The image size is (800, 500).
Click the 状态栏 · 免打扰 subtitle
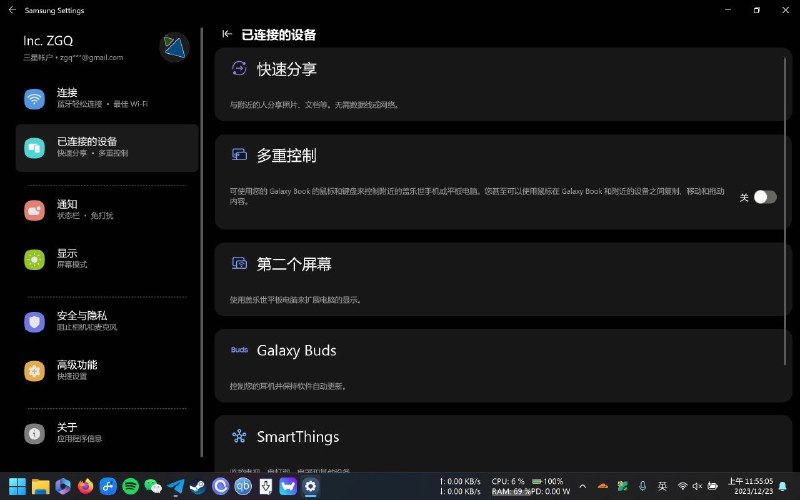tap(85, 215)
